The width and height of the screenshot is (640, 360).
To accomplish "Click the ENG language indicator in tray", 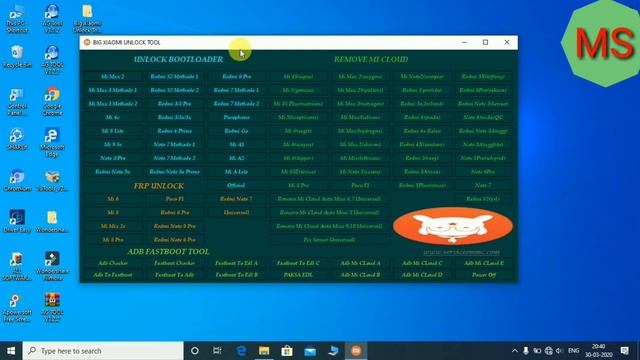I will [573, 351].
